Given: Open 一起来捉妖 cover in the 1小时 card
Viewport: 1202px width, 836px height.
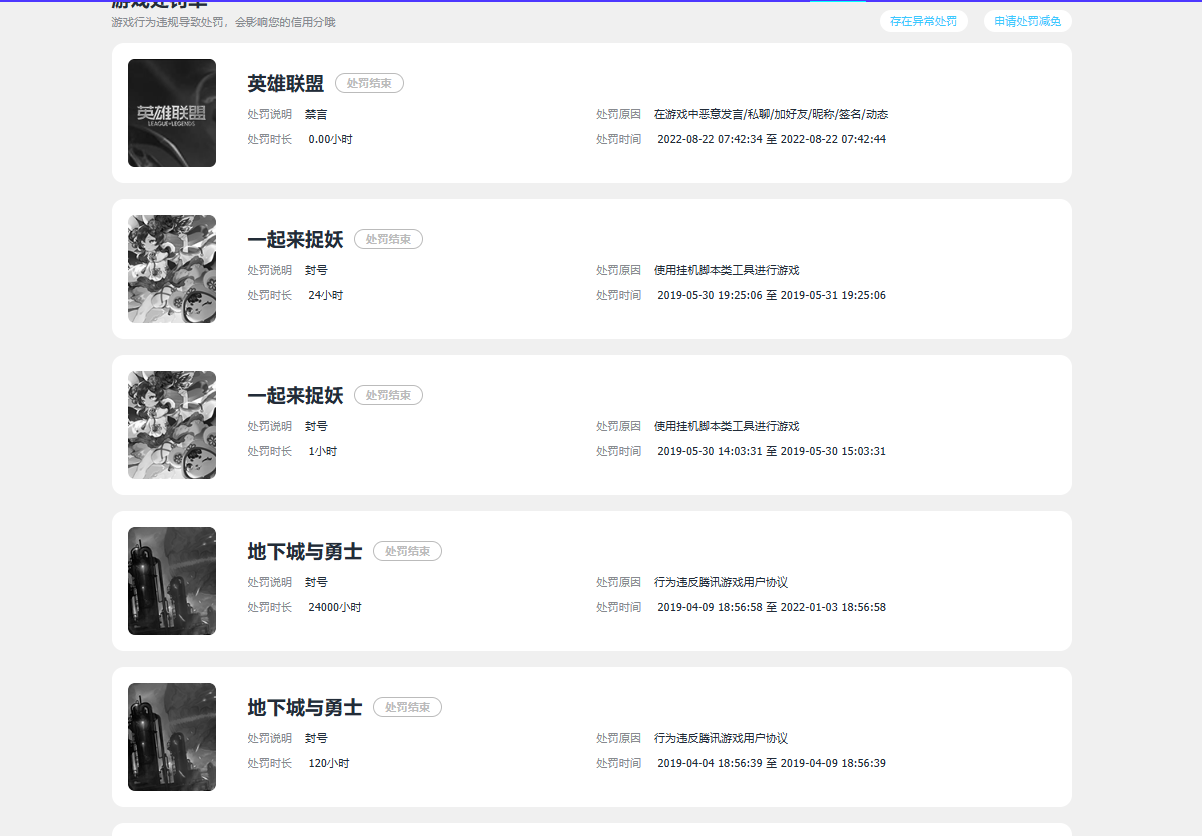Looking at the screenshot, I should [x=172, y=425].
